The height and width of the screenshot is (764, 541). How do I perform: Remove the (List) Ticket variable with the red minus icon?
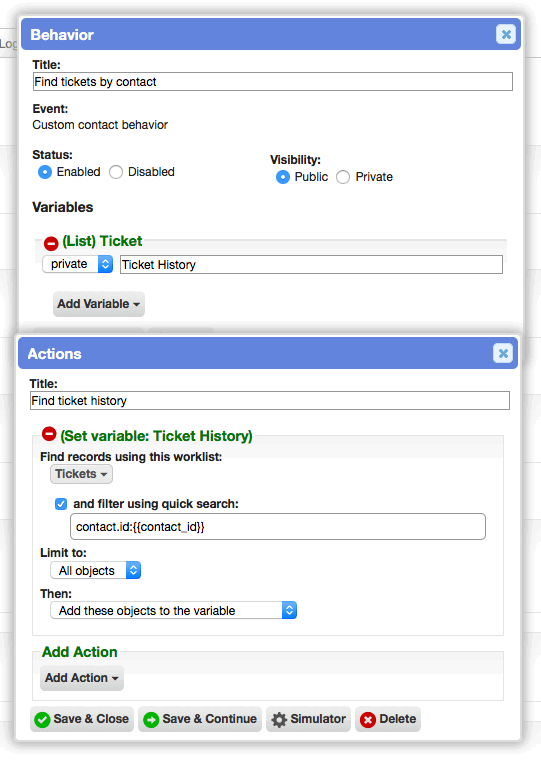pyautogui.click(x=51, y=242)
